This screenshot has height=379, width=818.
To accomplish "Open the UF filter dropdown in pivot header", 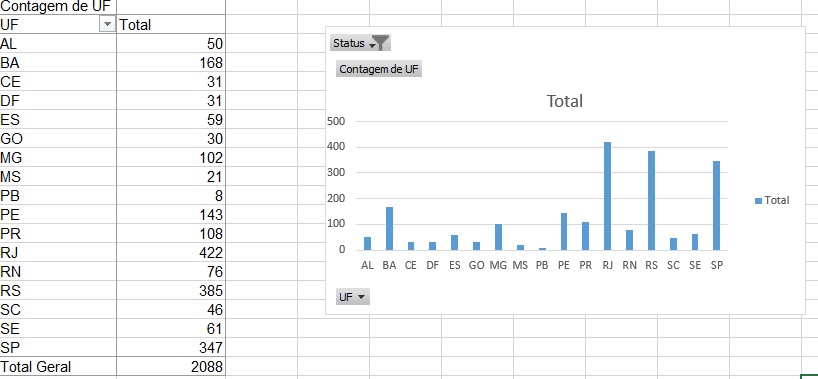I will point(108,25).
